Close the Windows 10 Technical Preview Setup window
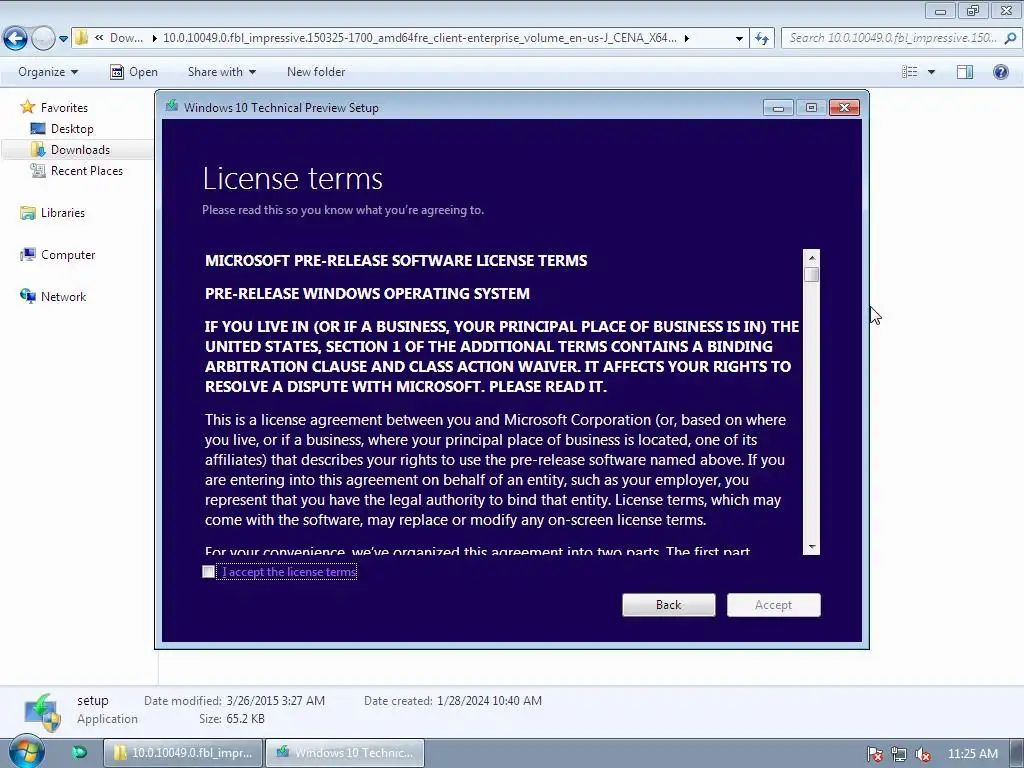Viewport: 1024px width, 768px height. pyautogui.click(x=844, y=108)
